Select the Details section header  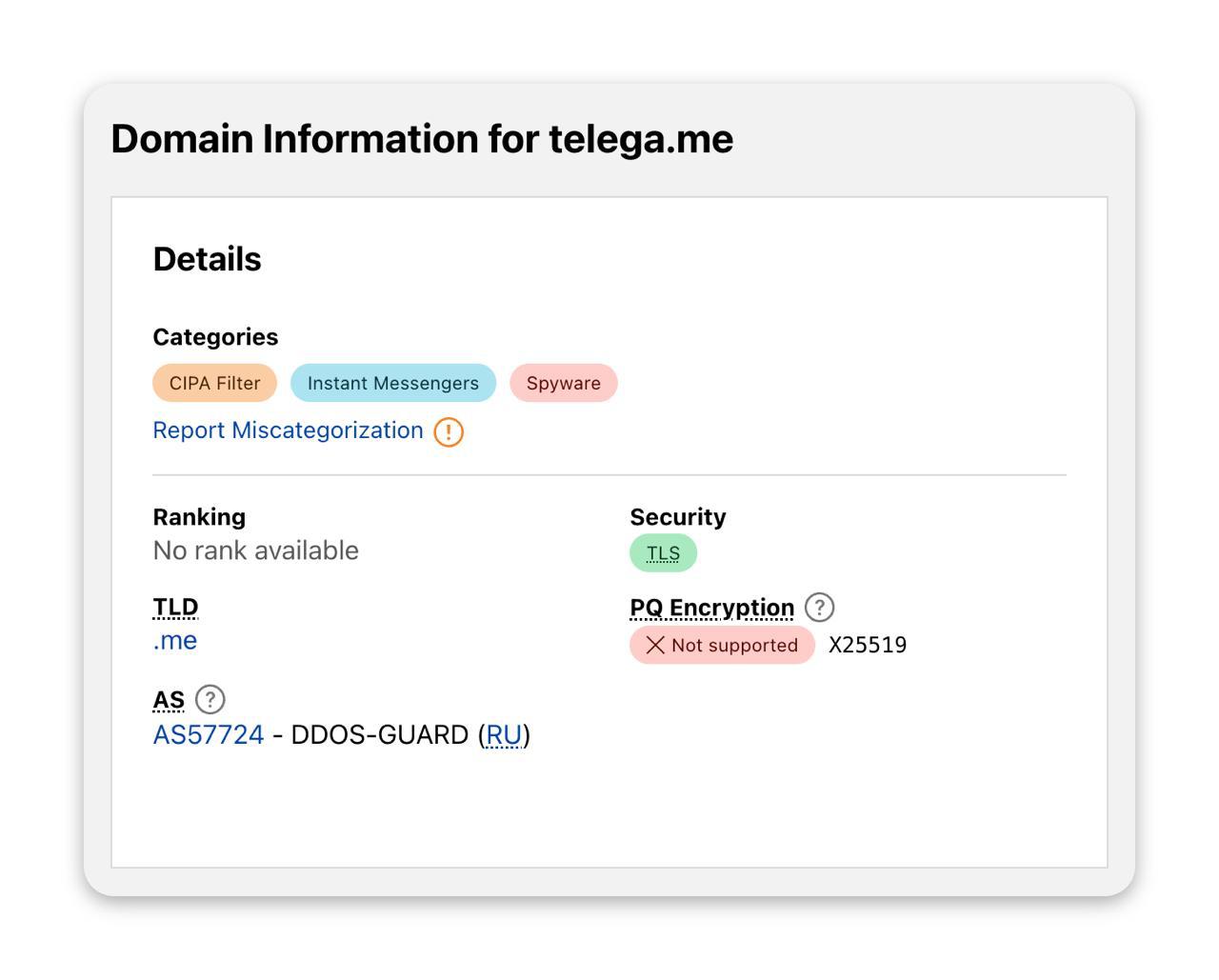click(x=208, y=258)
